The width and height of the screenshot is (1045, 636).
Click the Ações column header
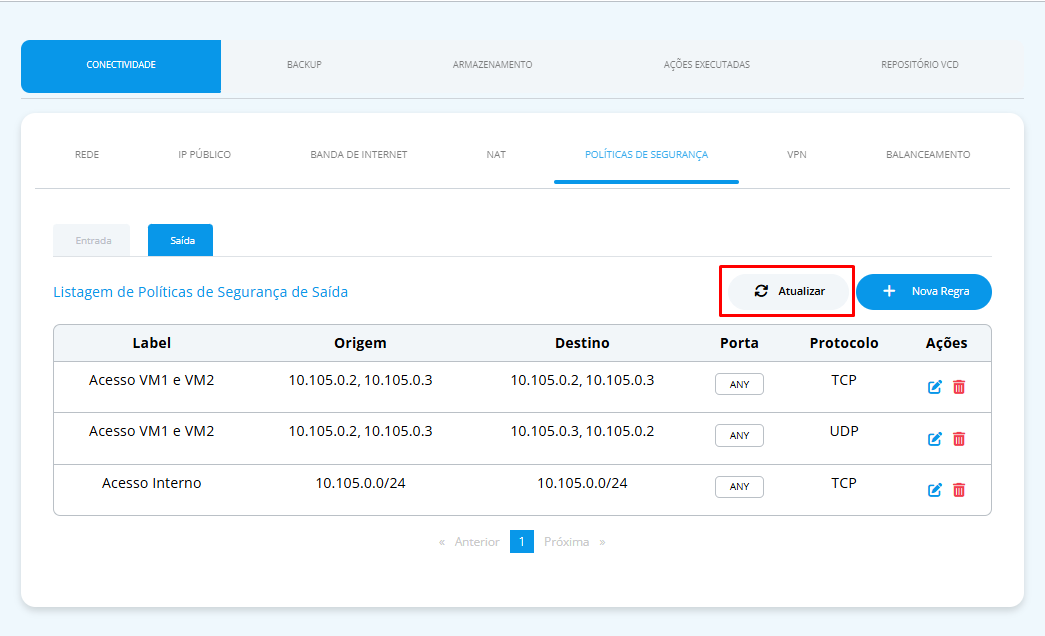click(946, 343)
